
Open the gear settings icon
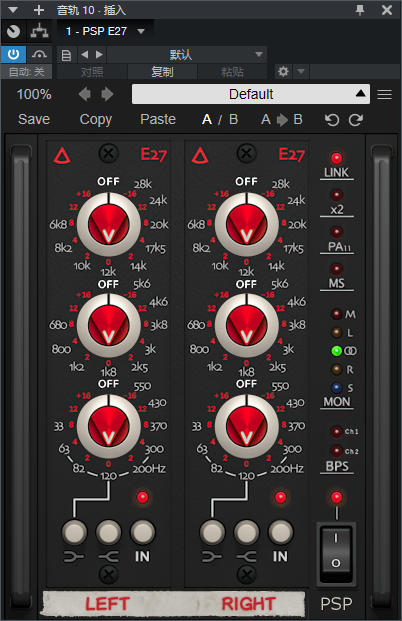tap(283, 72)
